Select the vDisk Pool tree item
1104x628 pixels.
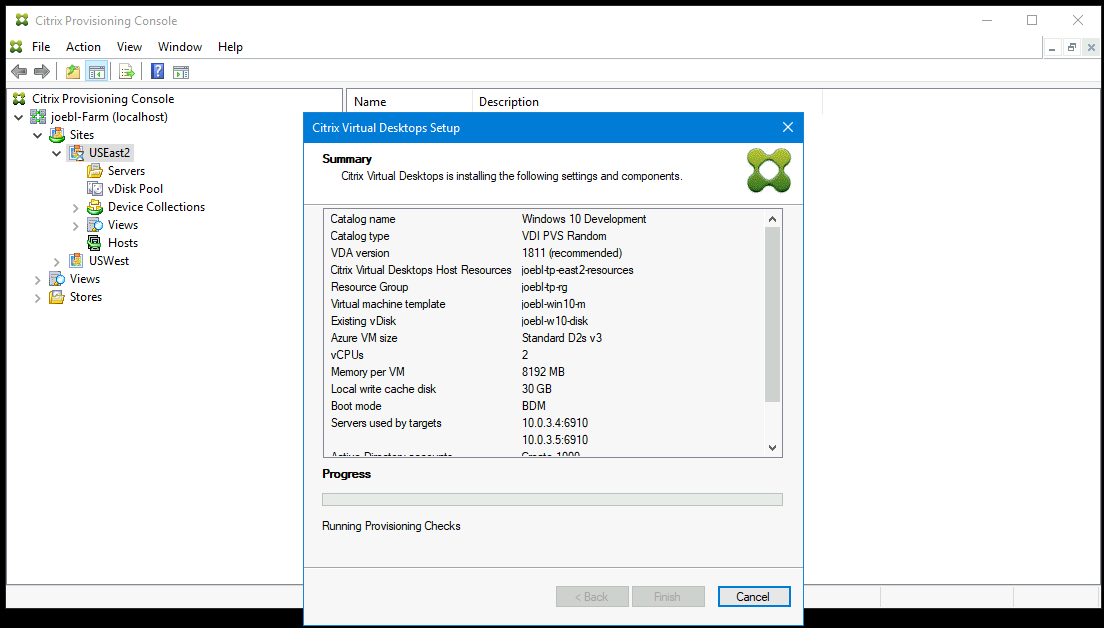pyautogui.click(x=132, y=188)
